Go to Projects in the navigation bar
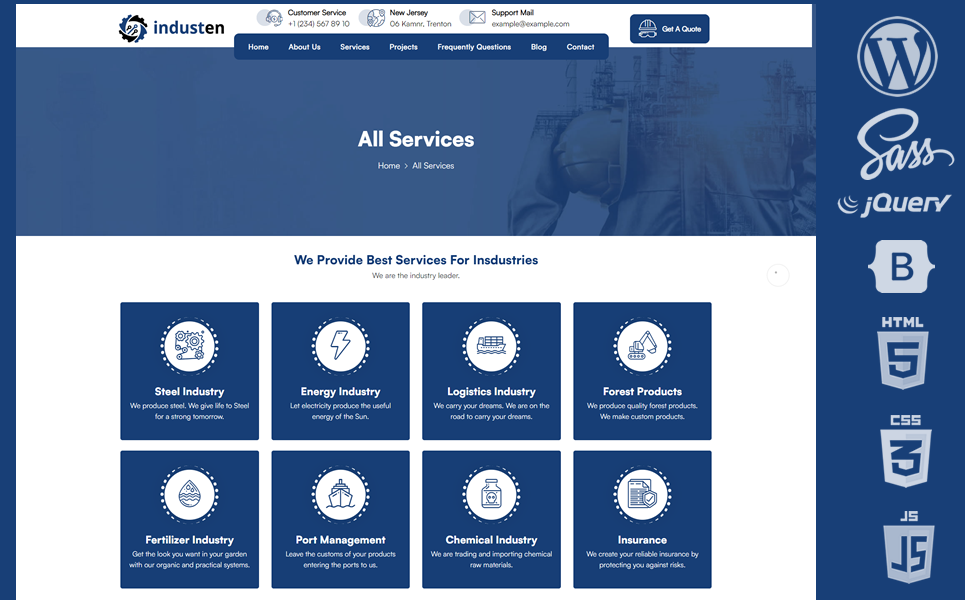This screenshot has height=600, width=965. 403,47
